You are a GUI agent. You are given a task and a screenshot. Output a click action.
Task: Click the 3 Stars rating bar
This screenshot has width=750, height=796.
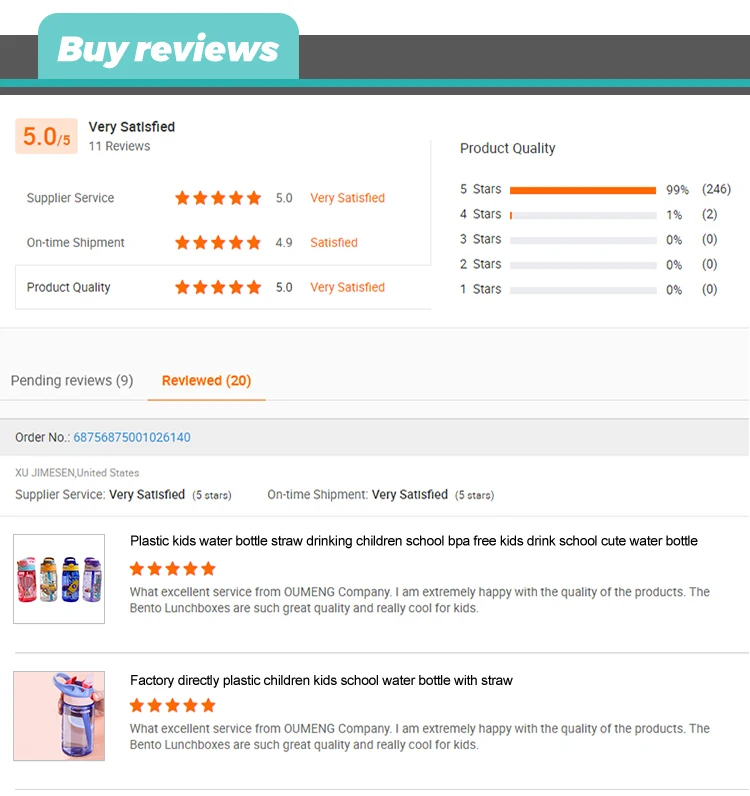[x=583, y=240]
